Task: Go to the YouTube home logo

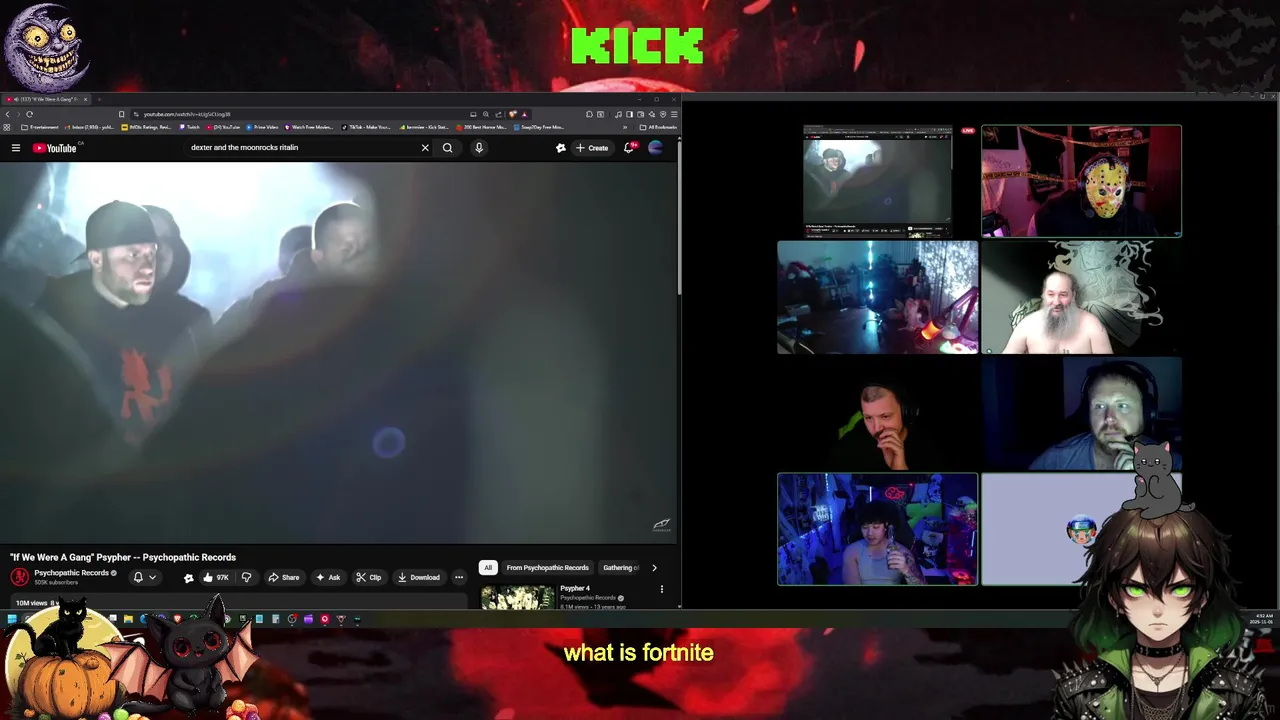Action: (x=55, y=148)
